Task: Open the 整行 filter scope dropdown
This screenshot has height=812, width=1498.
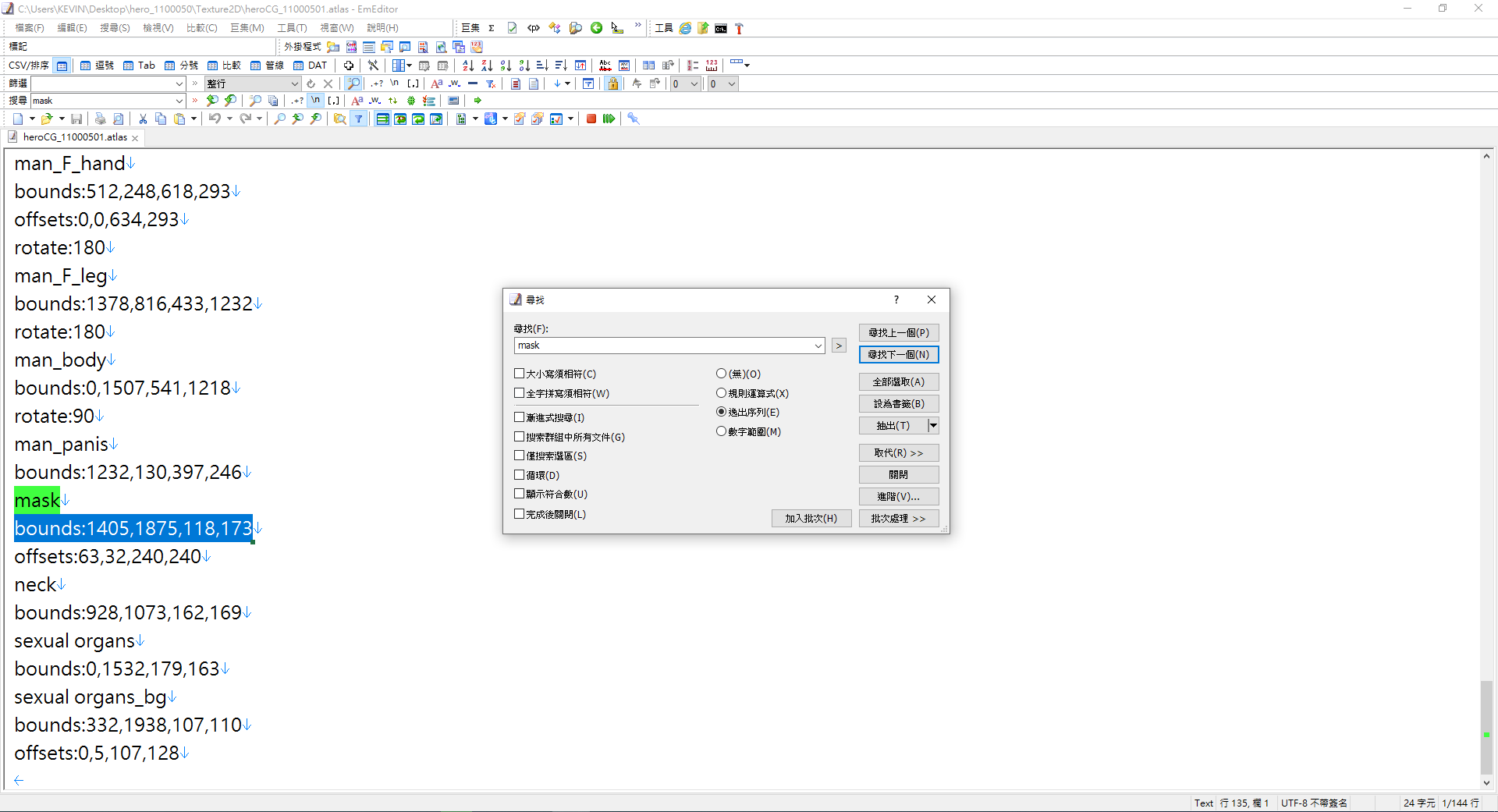Action: click(x=294, y=83)
